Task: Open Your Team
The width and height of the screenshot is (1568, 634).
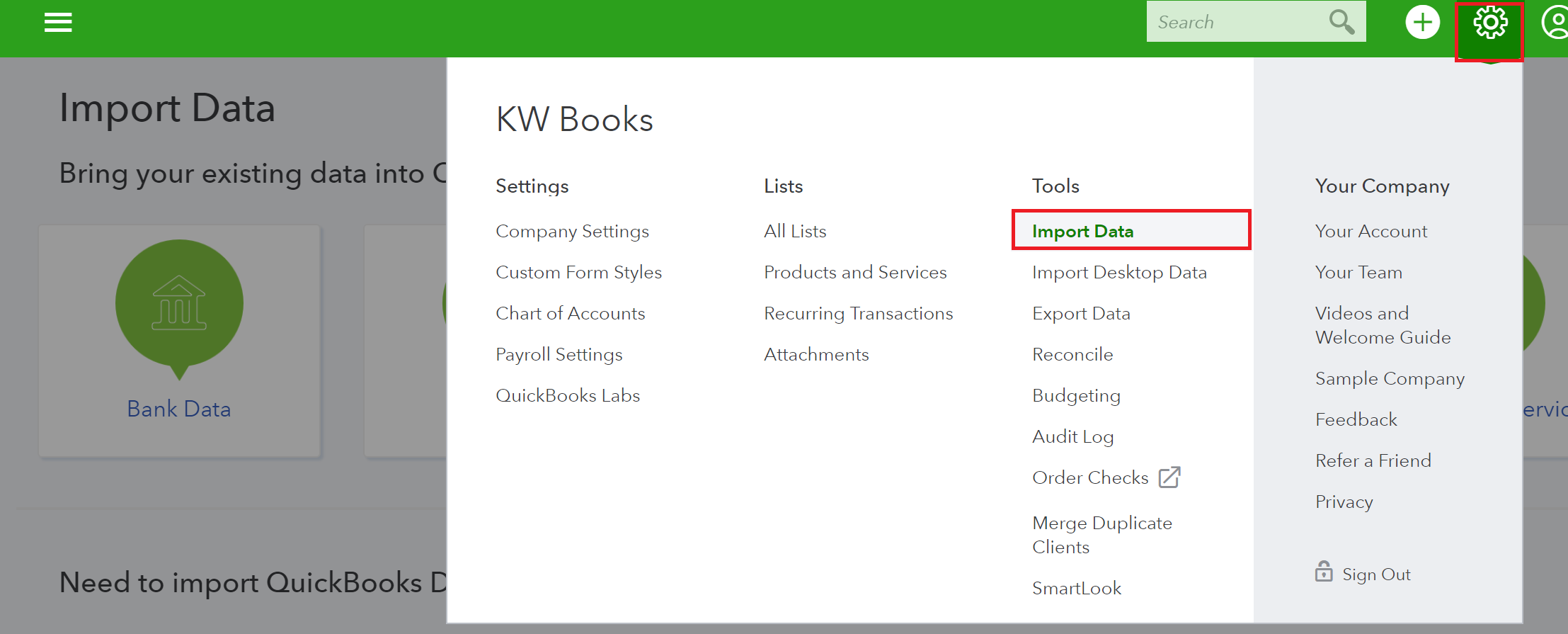Action: click(1358, 272)
